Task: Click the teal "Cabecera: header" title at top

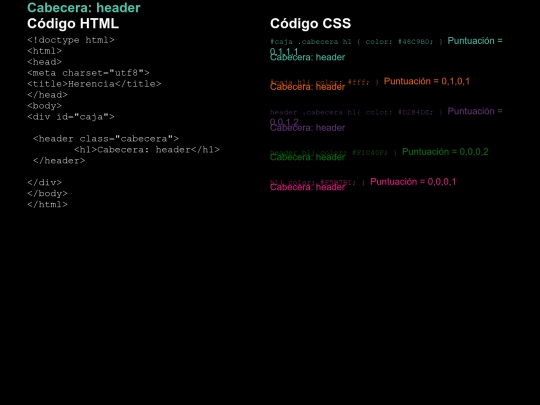Action: 84,8
